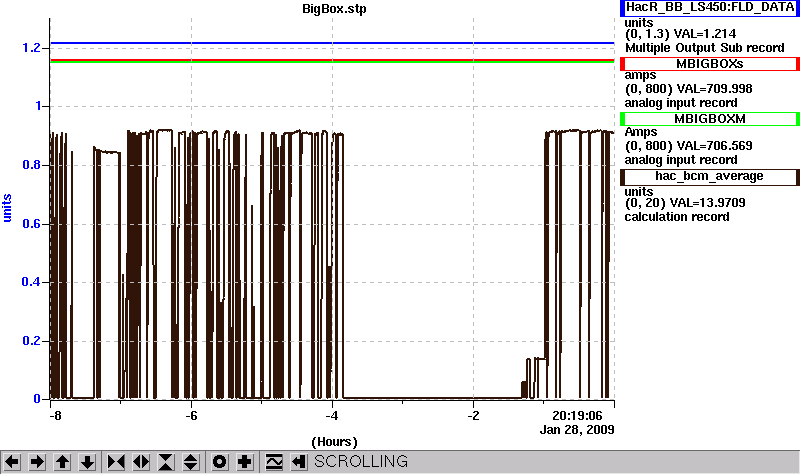
Task: Click the Jan 28, 2009 date label
Action: [x=577, y=430]
